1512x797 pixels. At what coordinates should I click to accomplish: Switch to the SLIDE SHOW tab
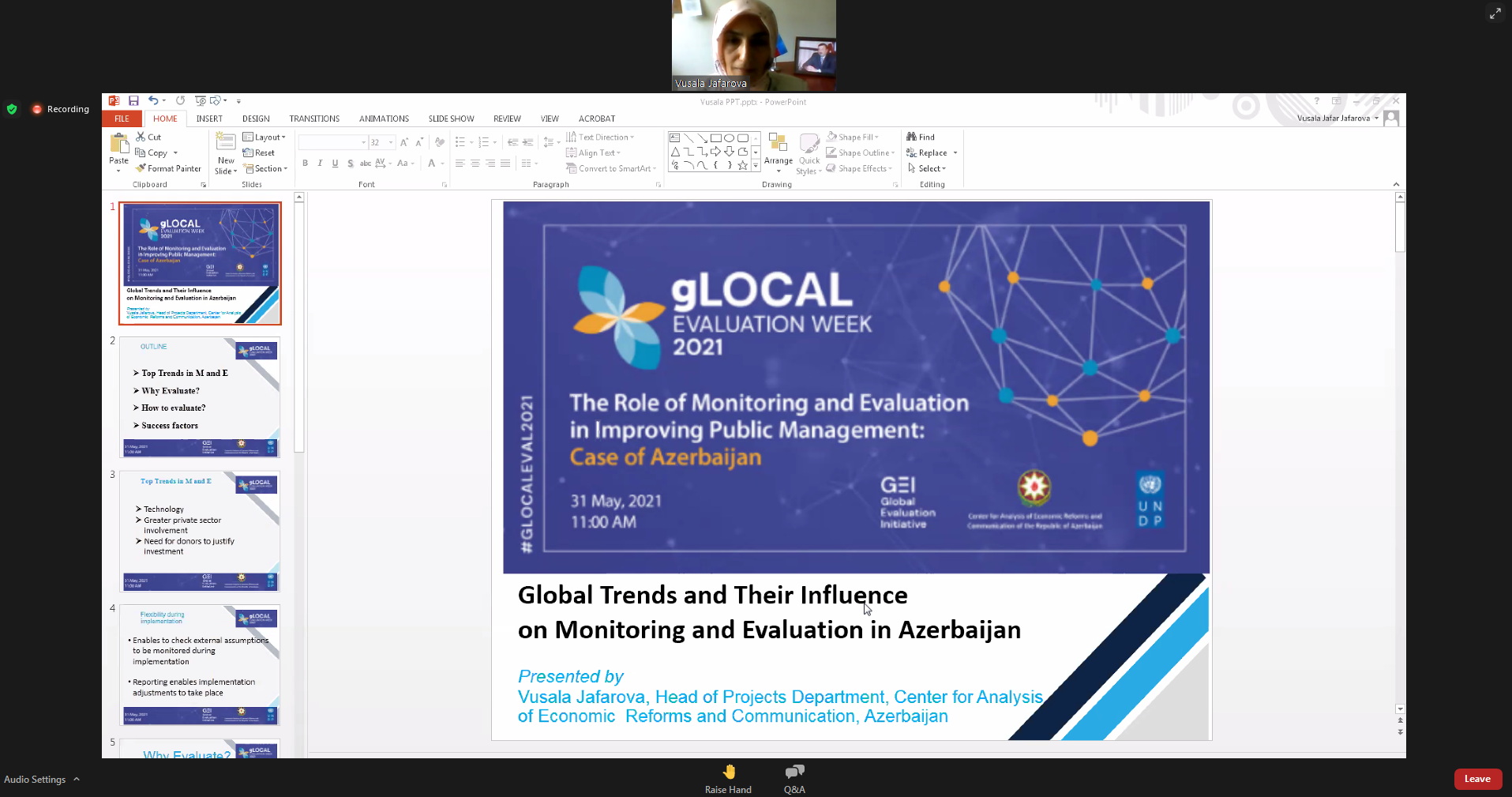coord(451,118)
